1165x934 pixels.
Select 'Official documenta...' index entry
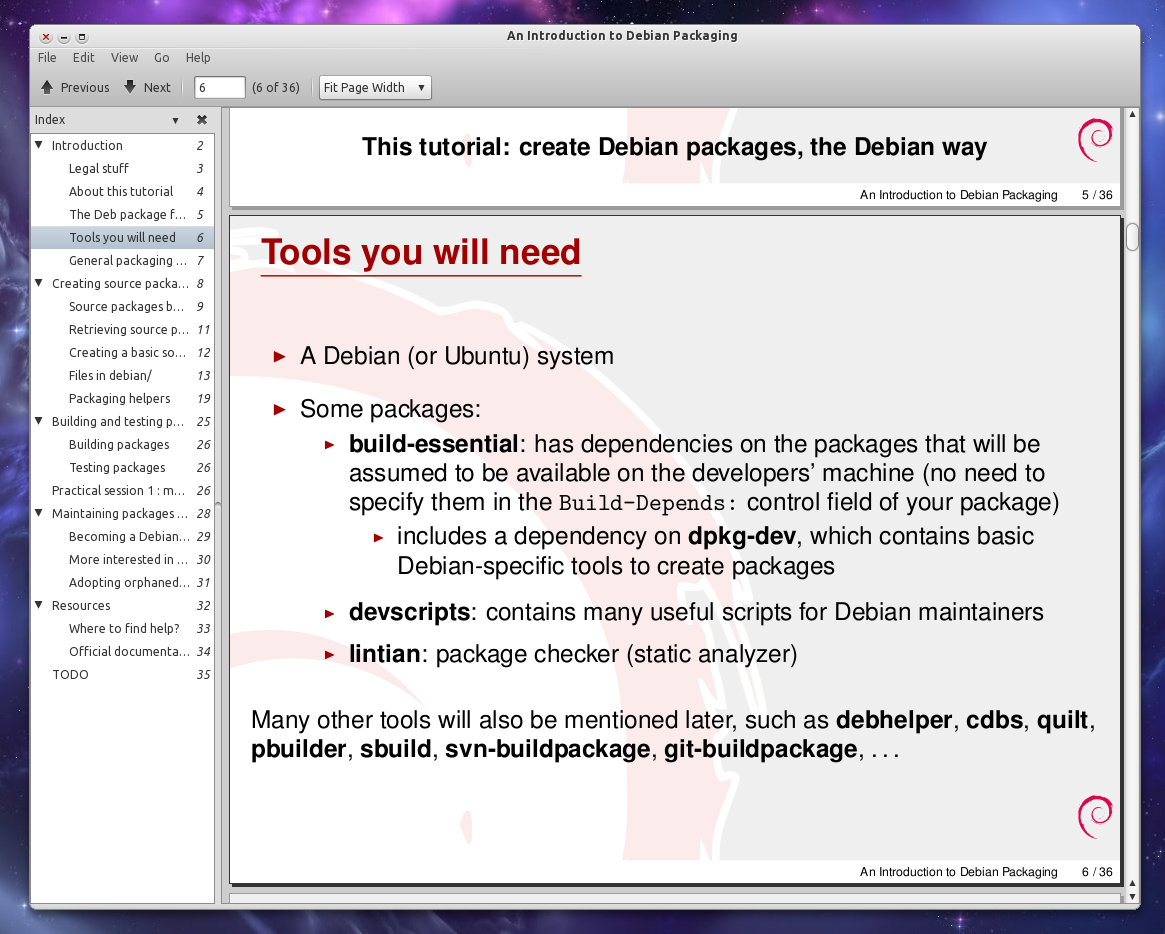123,652
